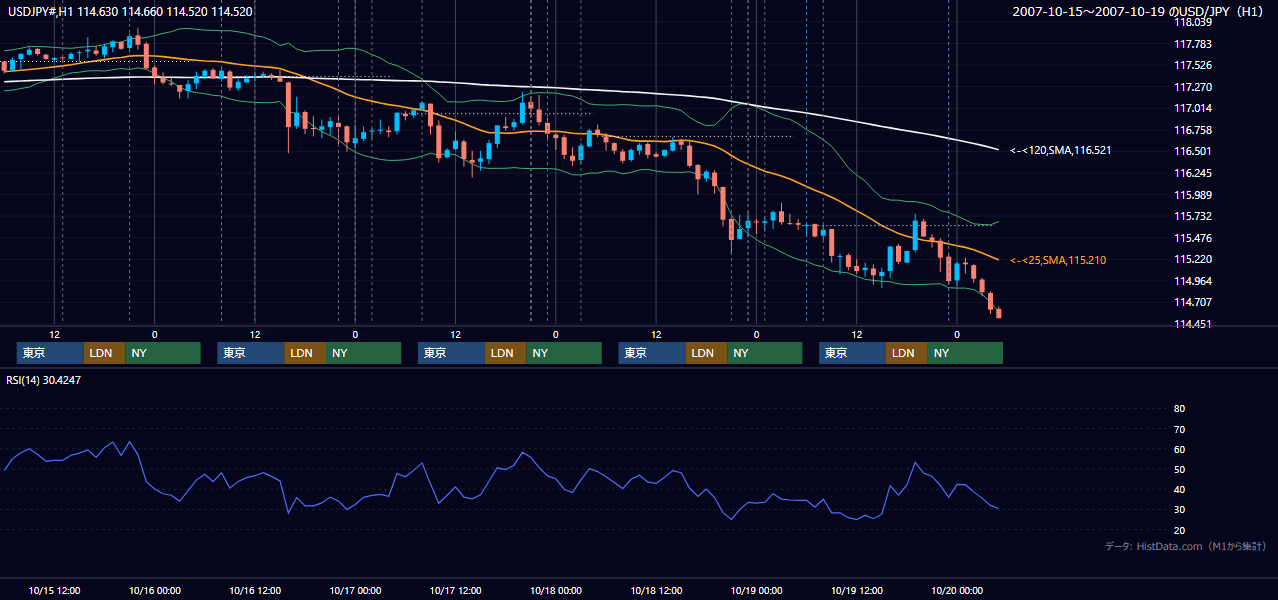The image size is (1278, 600).
Task: Select the 115.732 price level label
Action: click(1192, 216)
